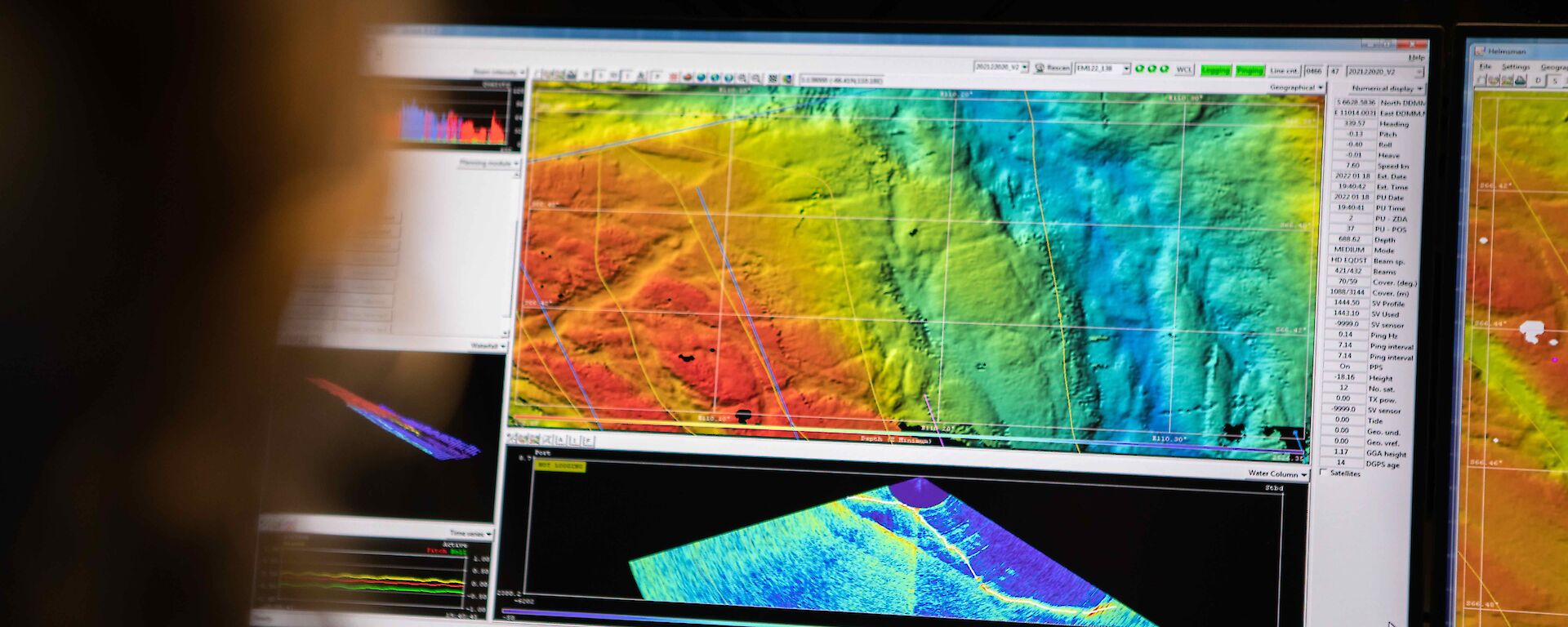Select the 1444.50 SV Profile value
This screenshot has height=627, width=1568.
coord(1347,302)
